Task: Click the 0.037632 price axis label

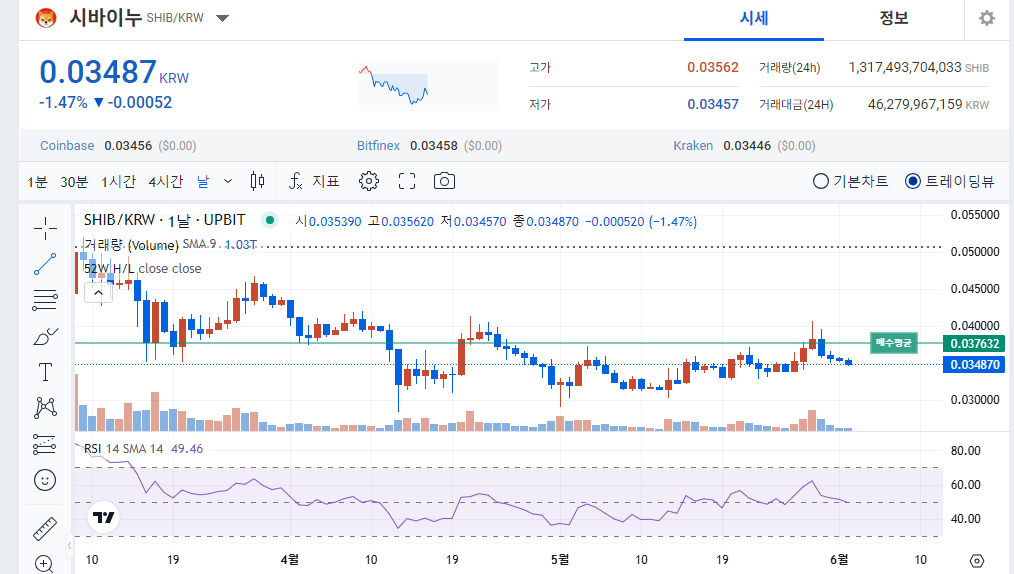Action: click(x=975, y=344)
